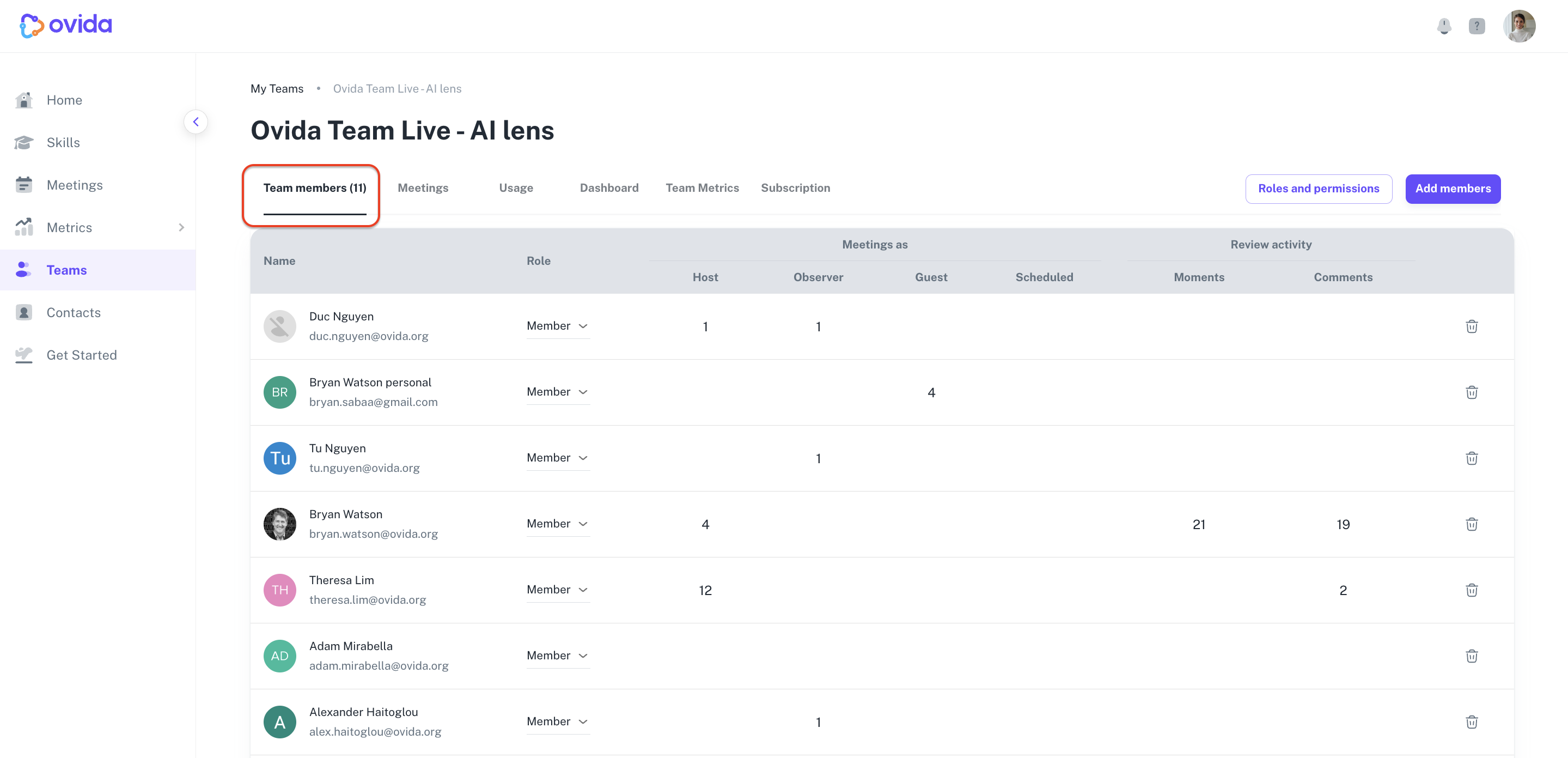
Task: Click the Observer column header
Action: coord(818,277)
